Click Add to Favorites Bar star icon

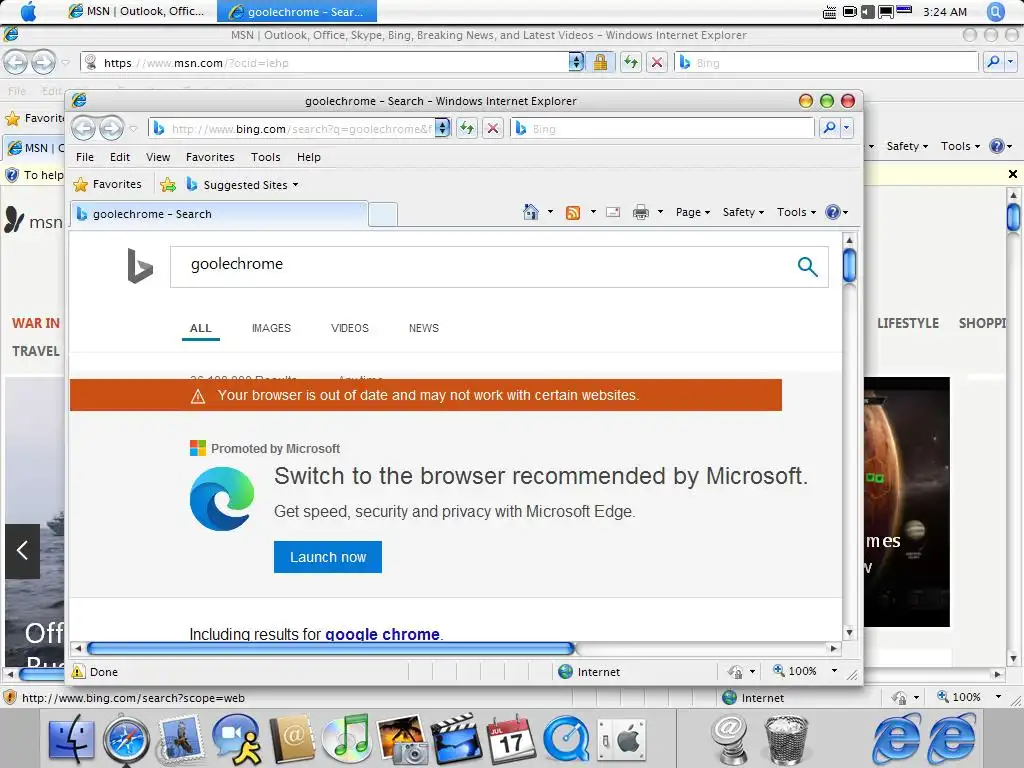pos(168,185)
